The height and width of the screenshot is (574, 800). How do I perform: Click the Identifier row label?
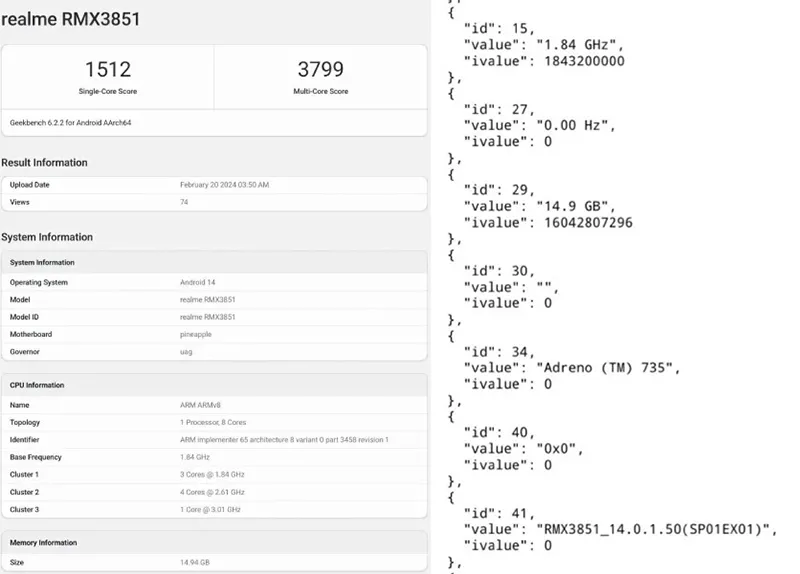pos(24,440)
